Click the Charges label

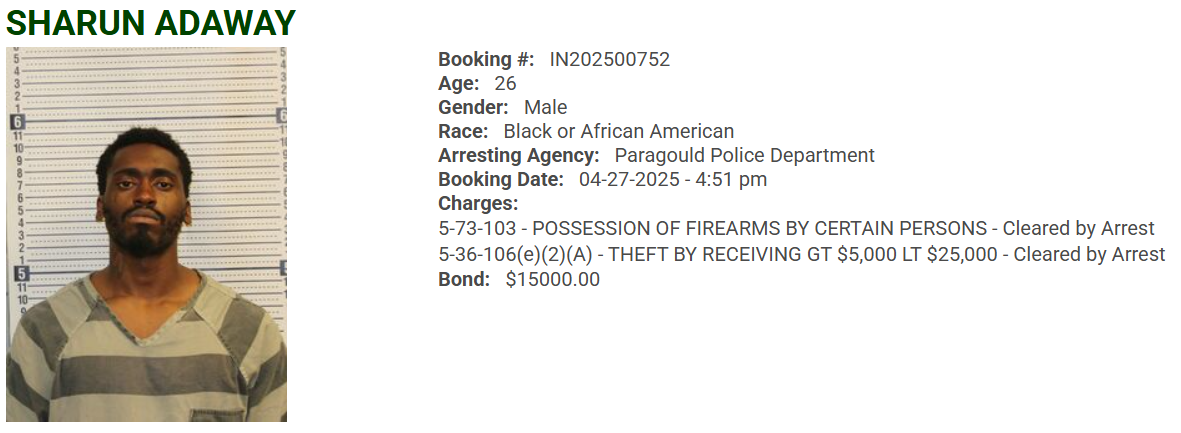[x=478, y=204]
